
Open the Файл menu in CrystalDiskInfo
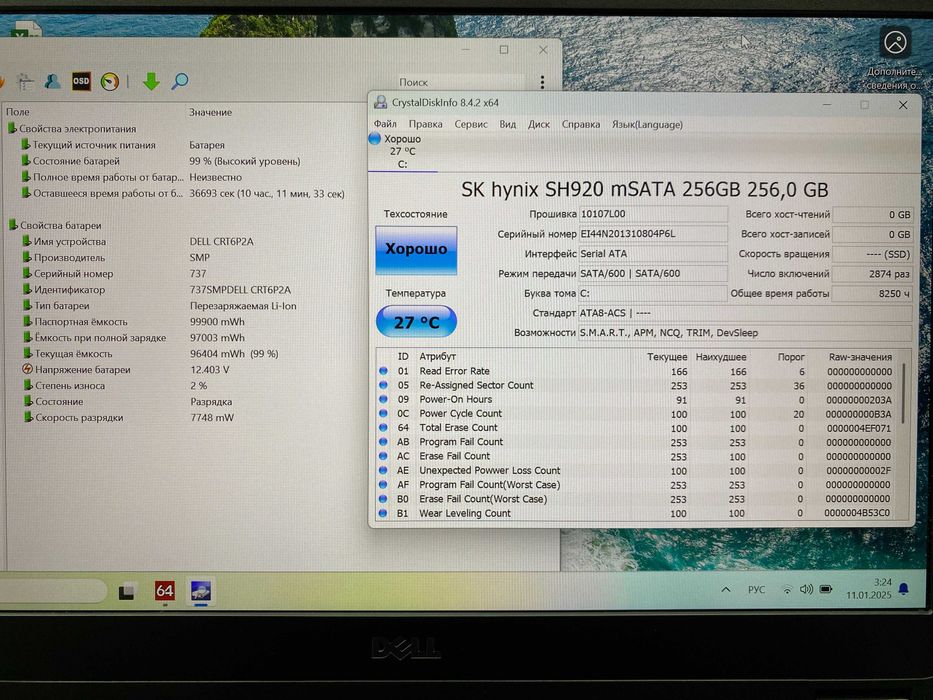(x=385, y=124)
